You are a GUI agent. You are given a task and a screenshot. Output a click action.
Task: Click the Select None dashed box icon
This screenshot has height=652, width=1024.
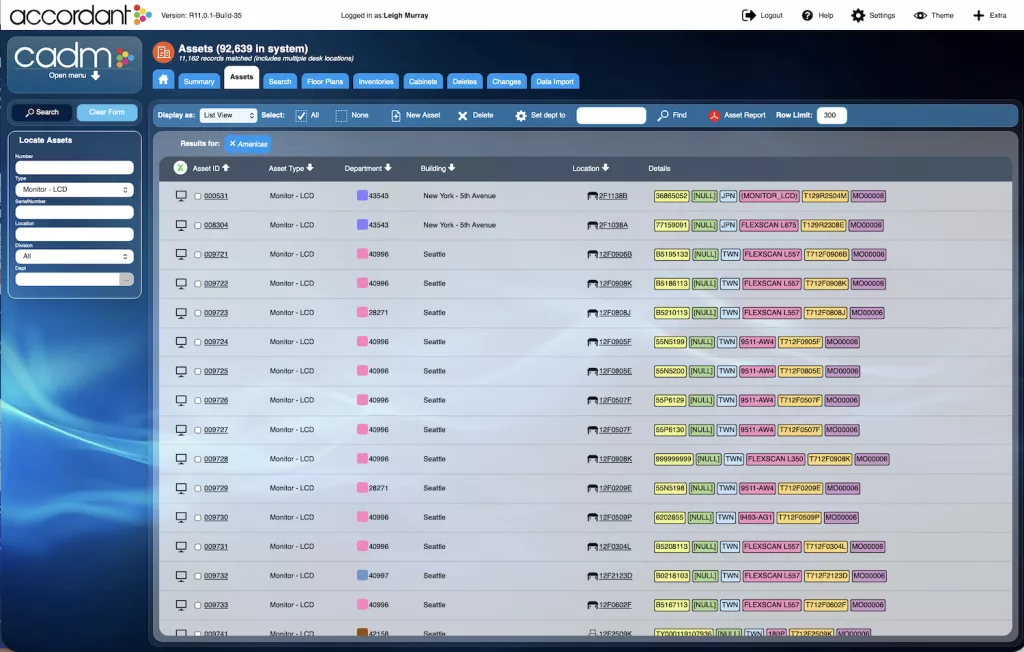(x=342, y=116)
